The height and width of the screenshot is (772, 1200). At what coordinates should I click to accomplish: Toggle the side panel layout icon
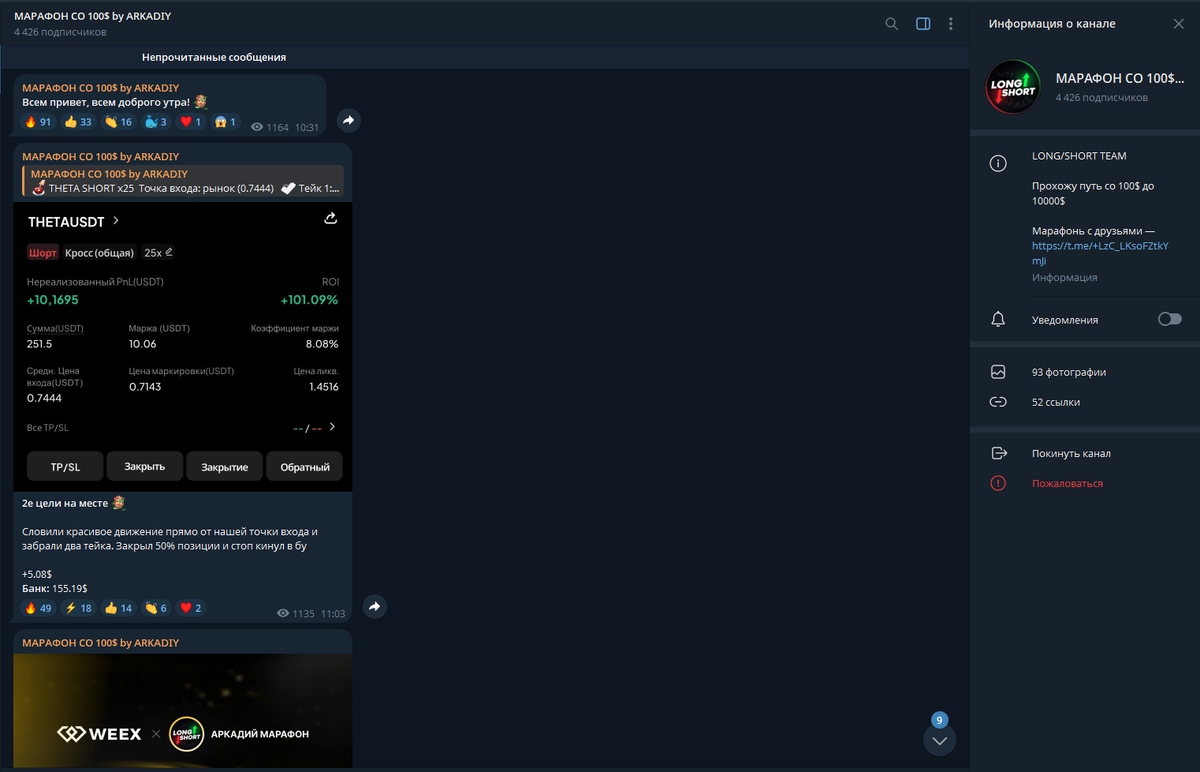pos(923,24)
